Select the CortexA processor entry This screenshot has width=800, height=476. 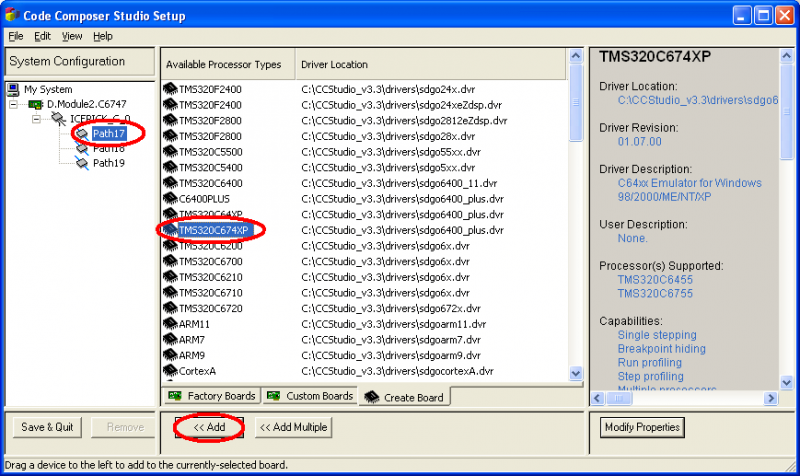point(197,371)
